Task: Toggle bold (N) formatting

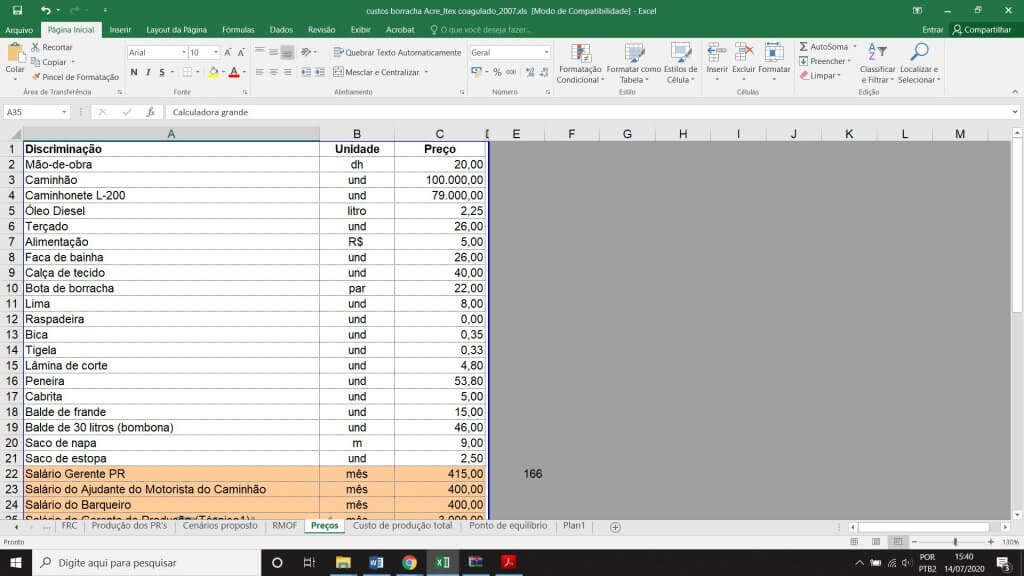Action: point(134,72)
